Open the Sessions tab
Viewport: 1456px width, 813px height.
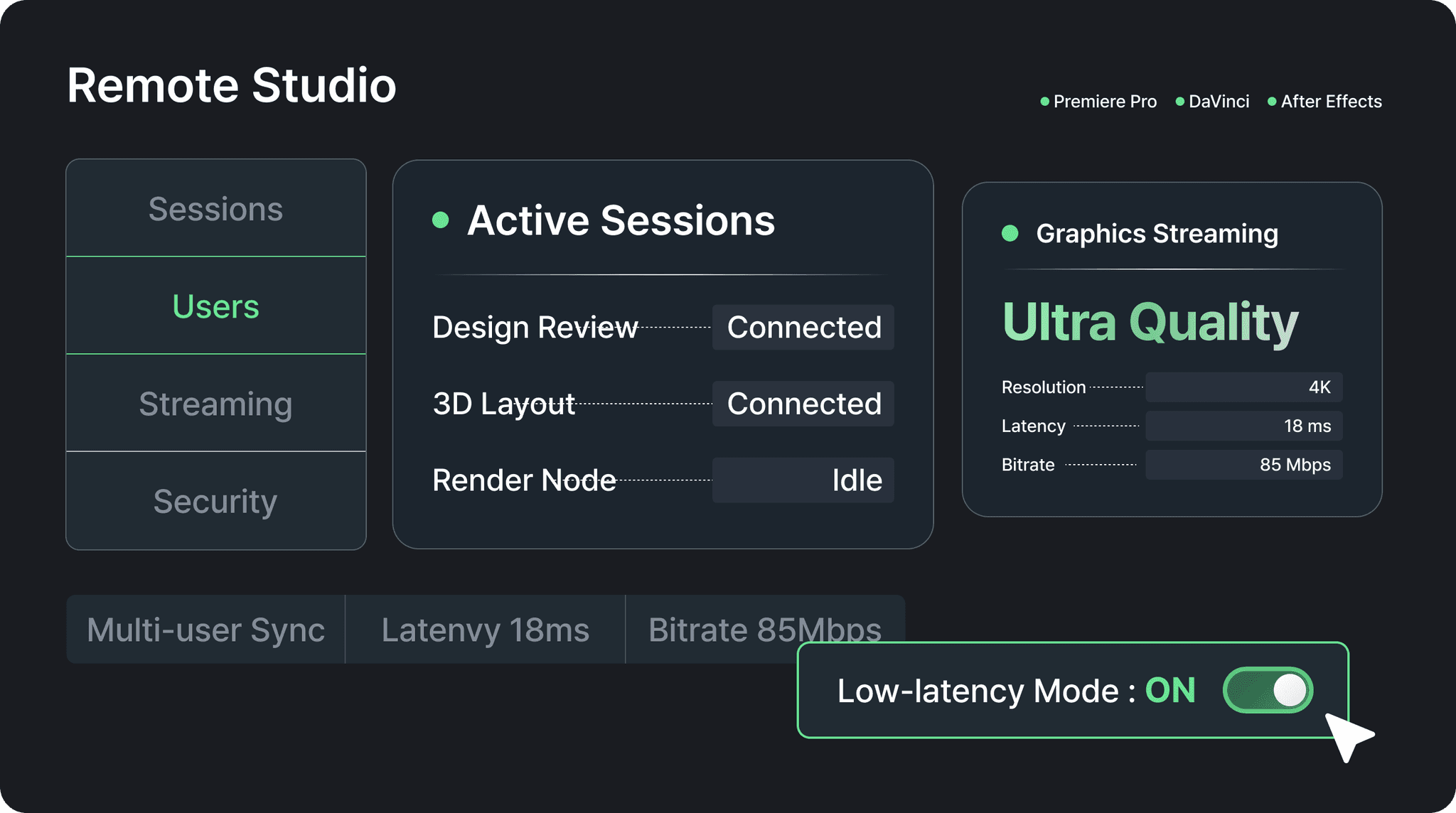tap(215, 209)
